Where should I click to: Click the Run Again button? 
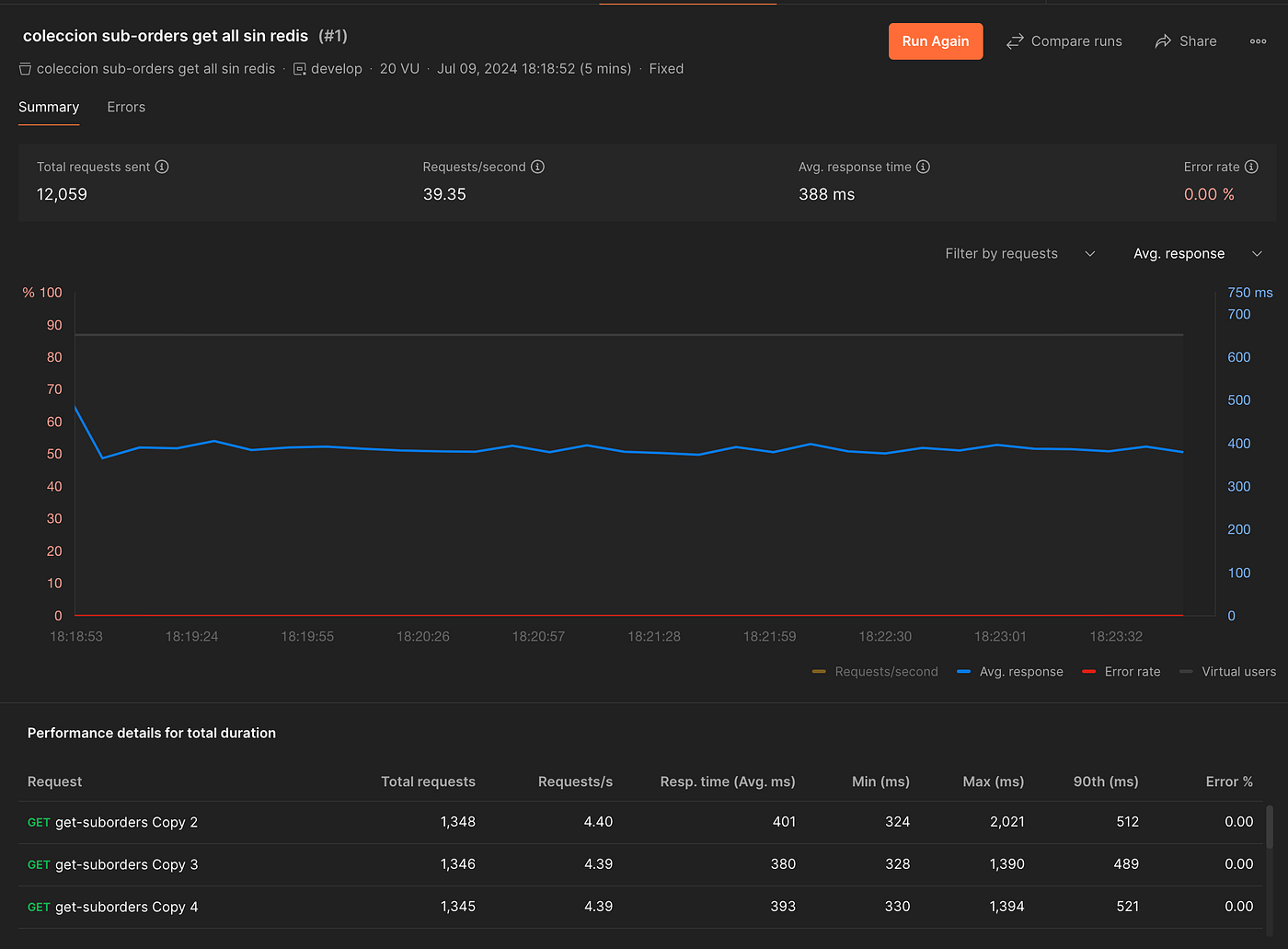point(936,41)
